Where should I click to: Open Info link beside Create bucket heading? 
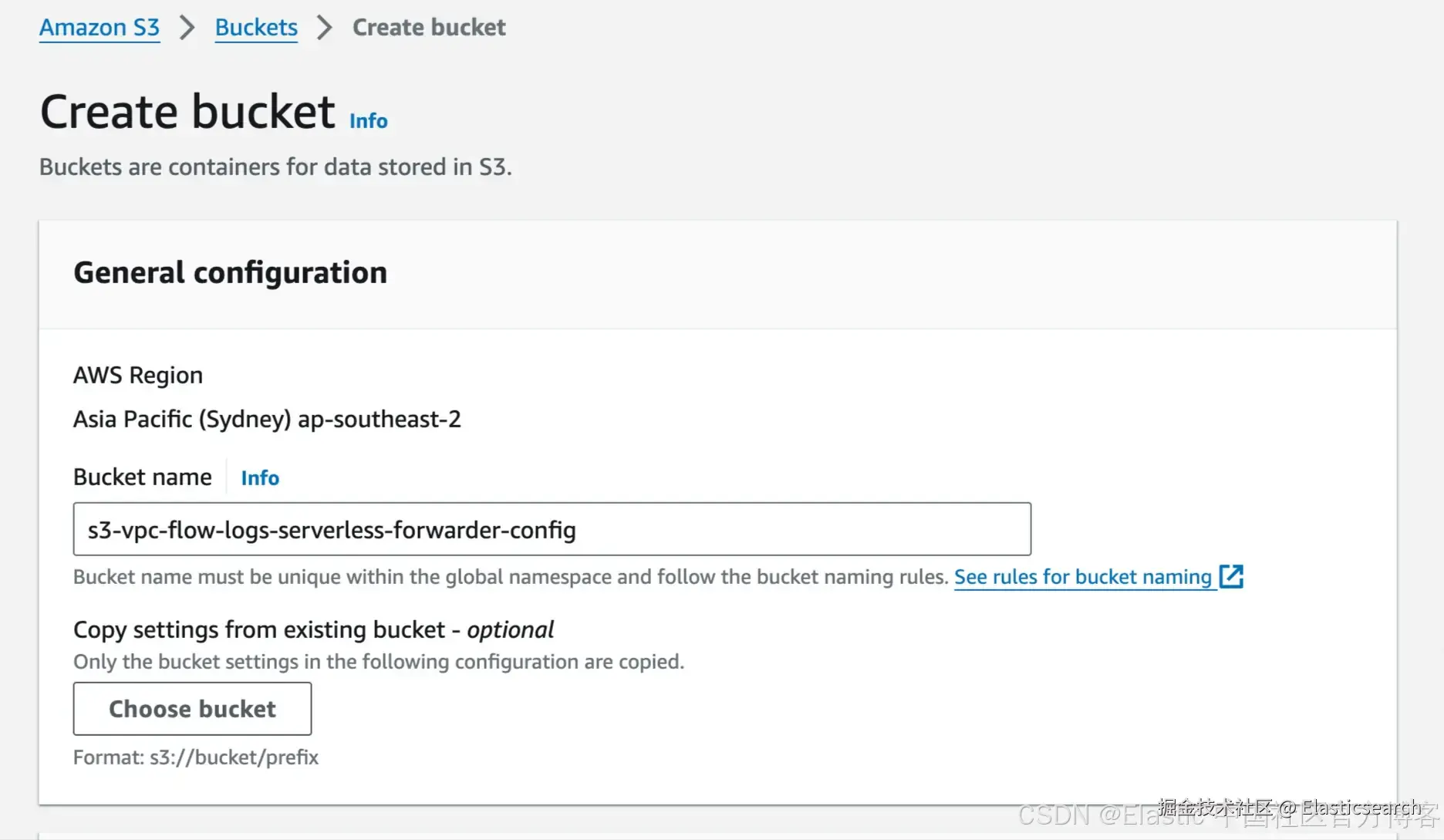(368, 121)
